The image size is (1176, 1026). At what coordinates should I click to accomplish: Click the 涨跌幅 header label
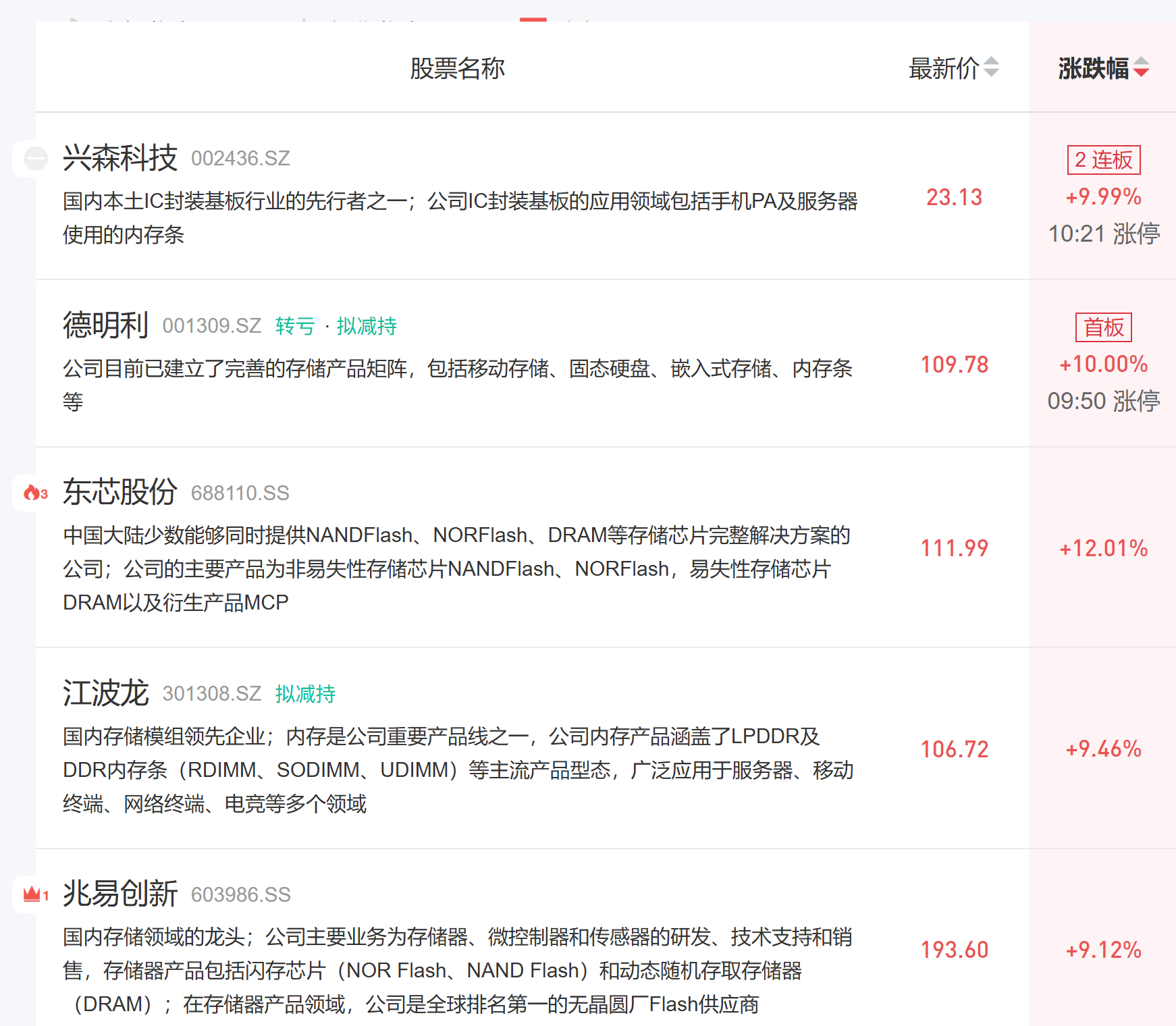[x=1094, y=68]
